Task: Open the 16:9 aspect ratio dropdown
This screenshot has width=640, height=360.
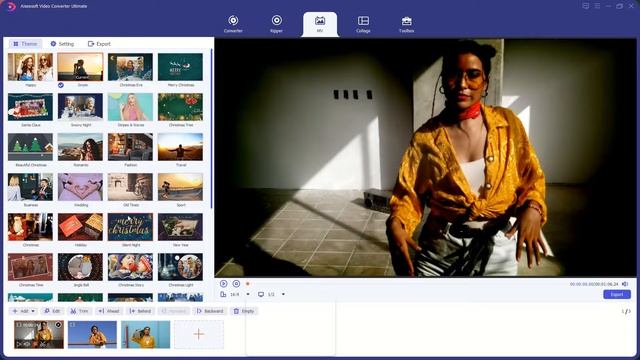Action: pyautogui.click(x=248, y=294)
